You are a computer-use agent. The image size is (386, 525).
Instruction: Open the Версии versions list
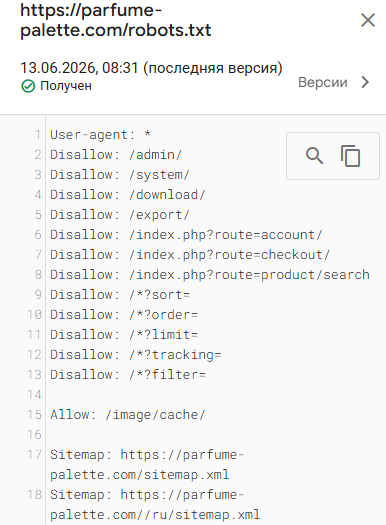click(x=323, y=82)
